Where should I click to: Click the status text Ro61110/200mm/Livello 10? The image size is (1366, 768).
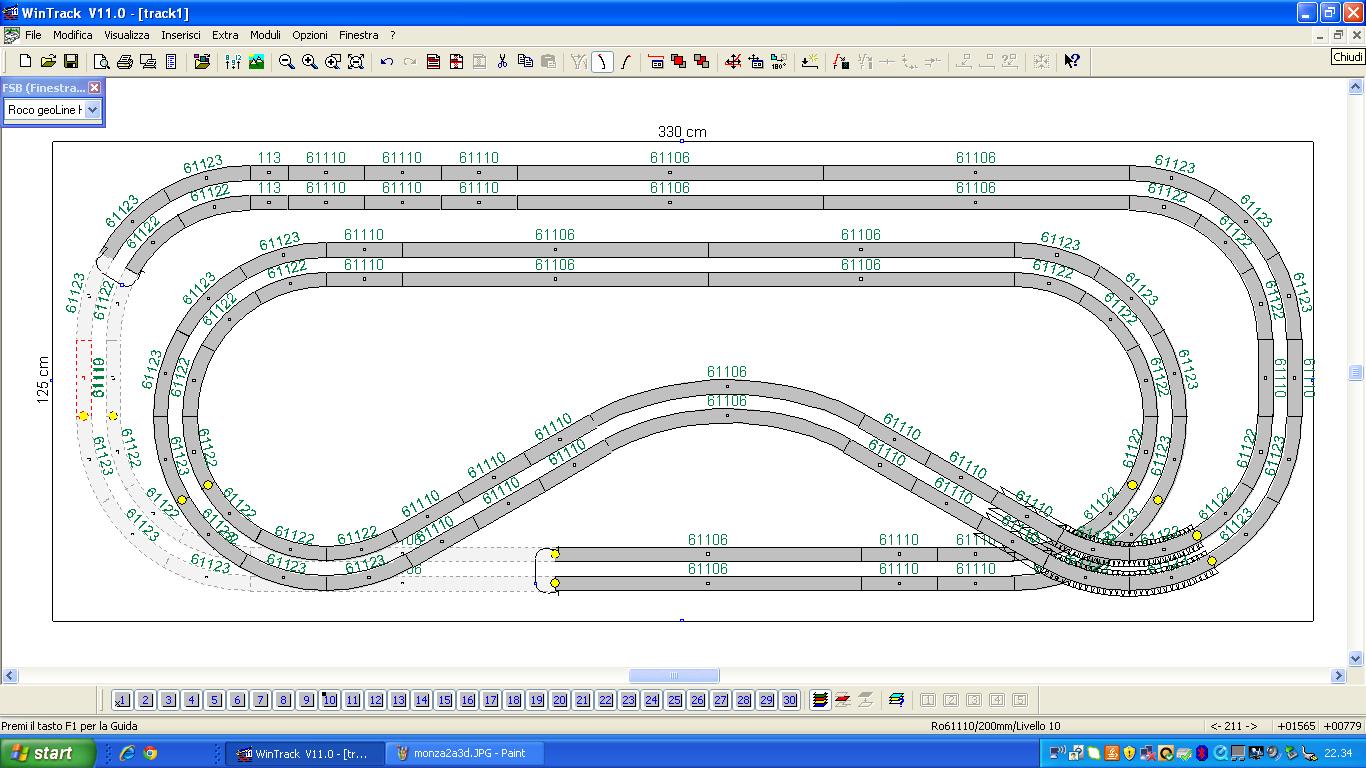(995, 726)
